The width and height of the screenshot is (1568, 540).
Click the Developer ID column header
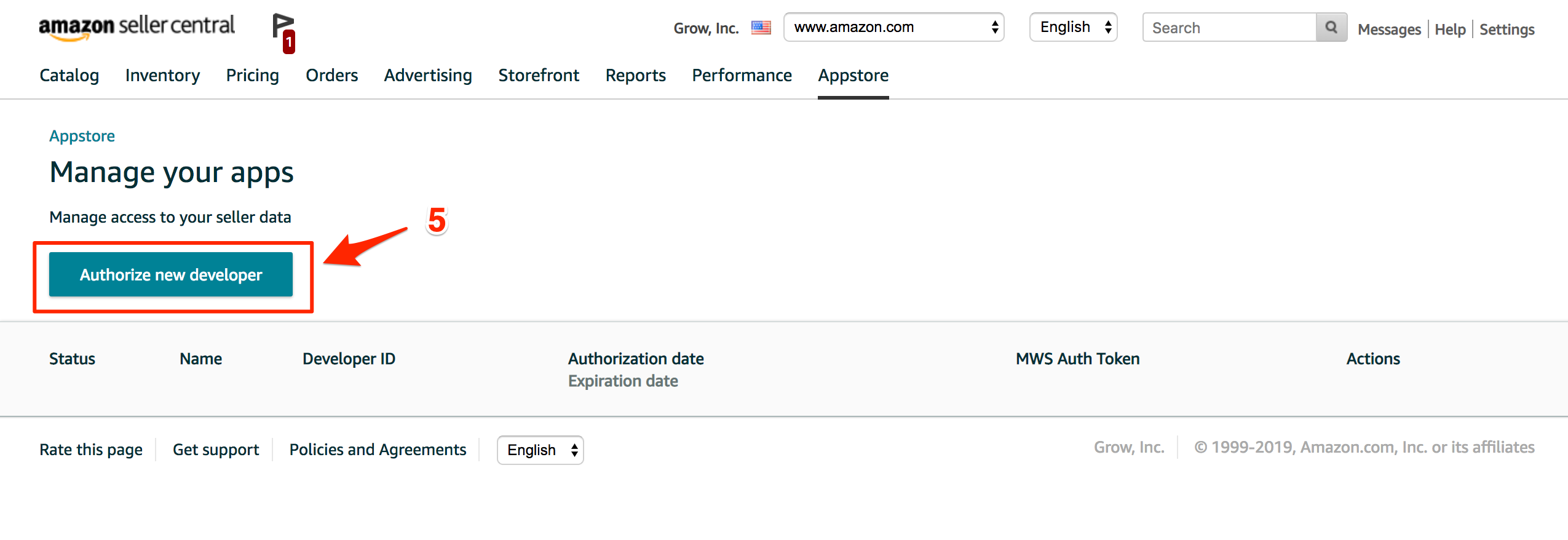point(349,359)
